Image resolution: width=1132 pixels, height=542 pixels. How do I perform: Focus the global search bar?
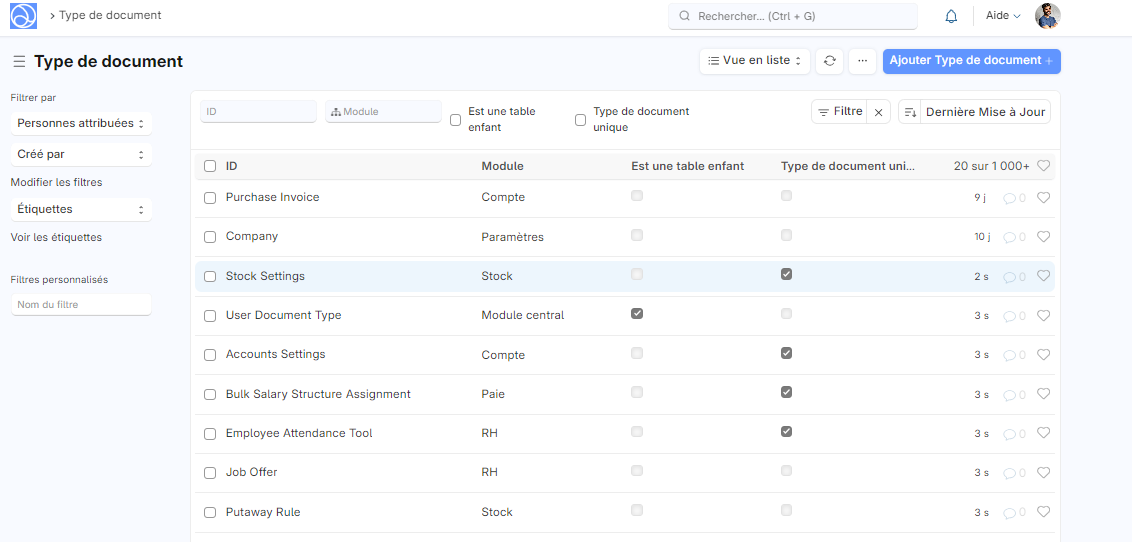click(x=793, y=16)
